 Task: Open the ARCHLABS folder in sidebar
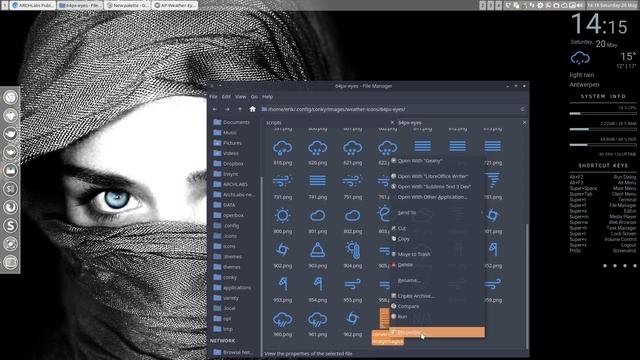pos(231,184)
